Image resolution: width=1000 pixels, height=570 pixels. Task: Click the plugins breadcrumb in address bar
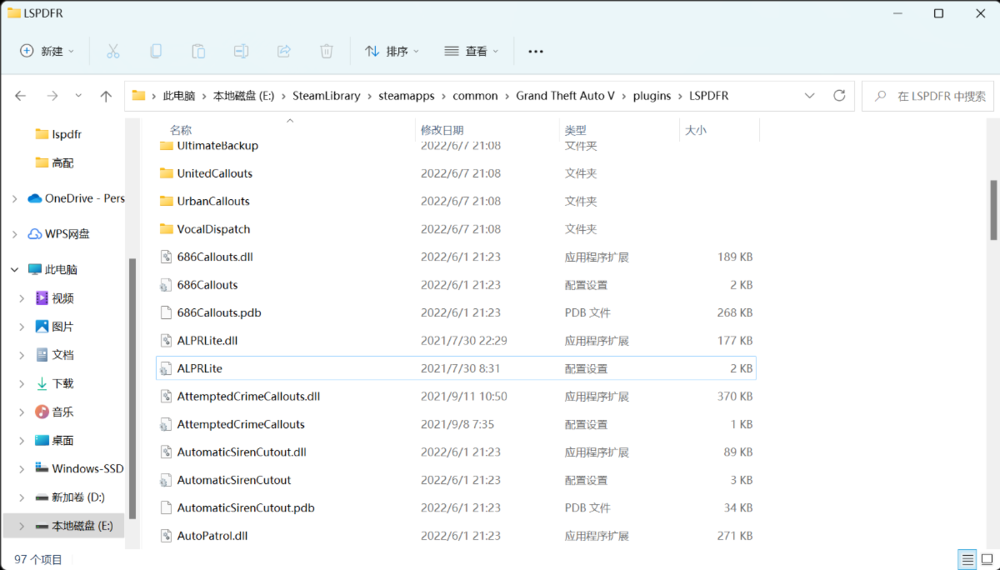[652, 96]
